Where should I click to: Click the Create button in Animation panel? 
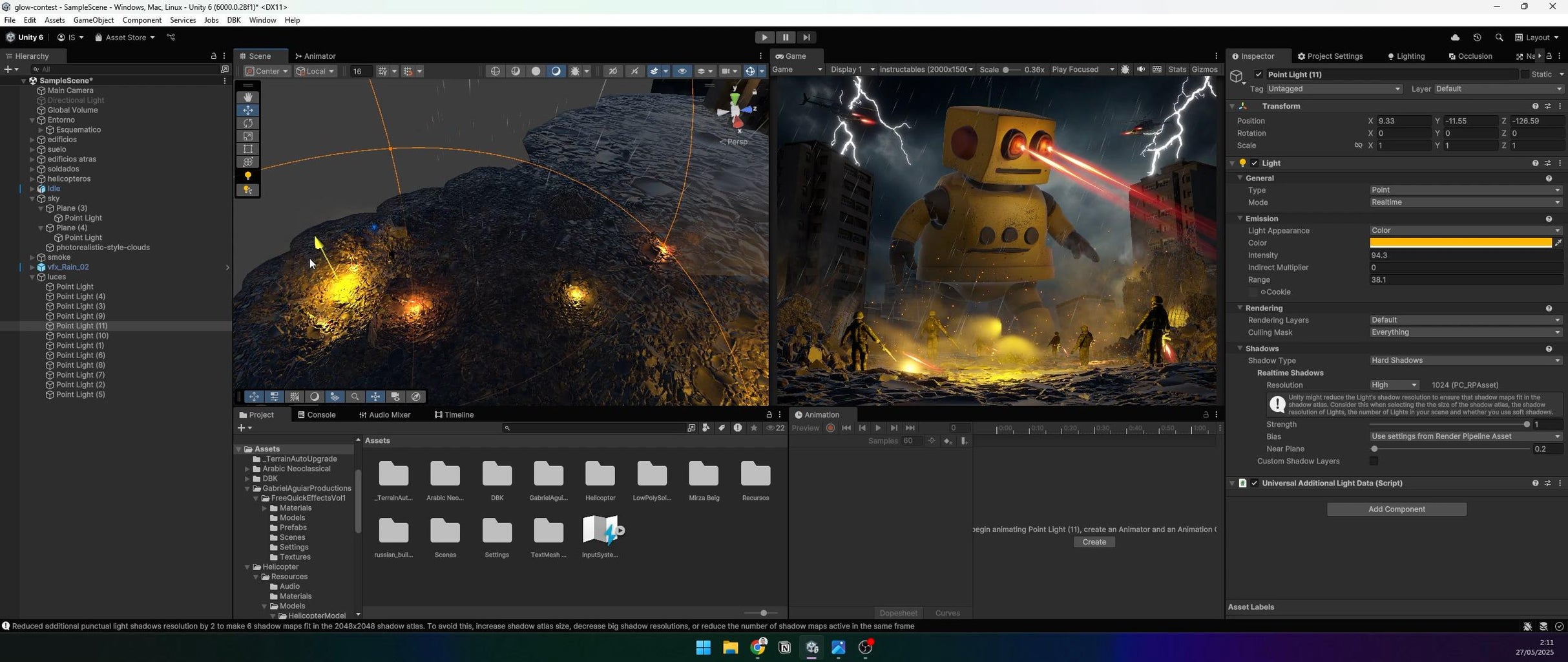coord(1094,542)
